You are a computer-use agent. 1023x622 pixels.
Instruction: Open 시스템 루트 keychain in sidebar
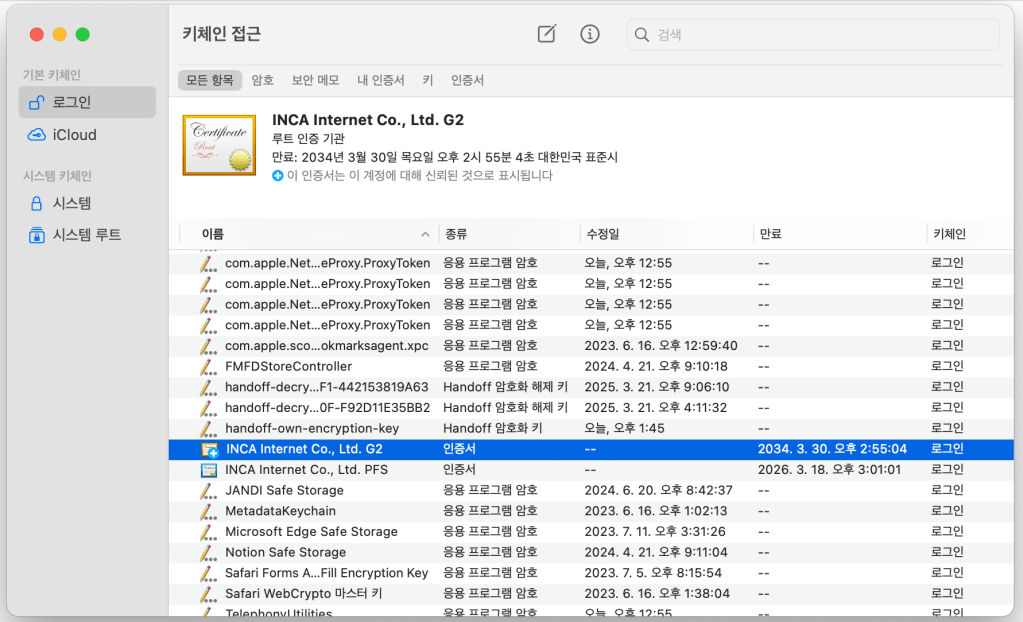86,235
